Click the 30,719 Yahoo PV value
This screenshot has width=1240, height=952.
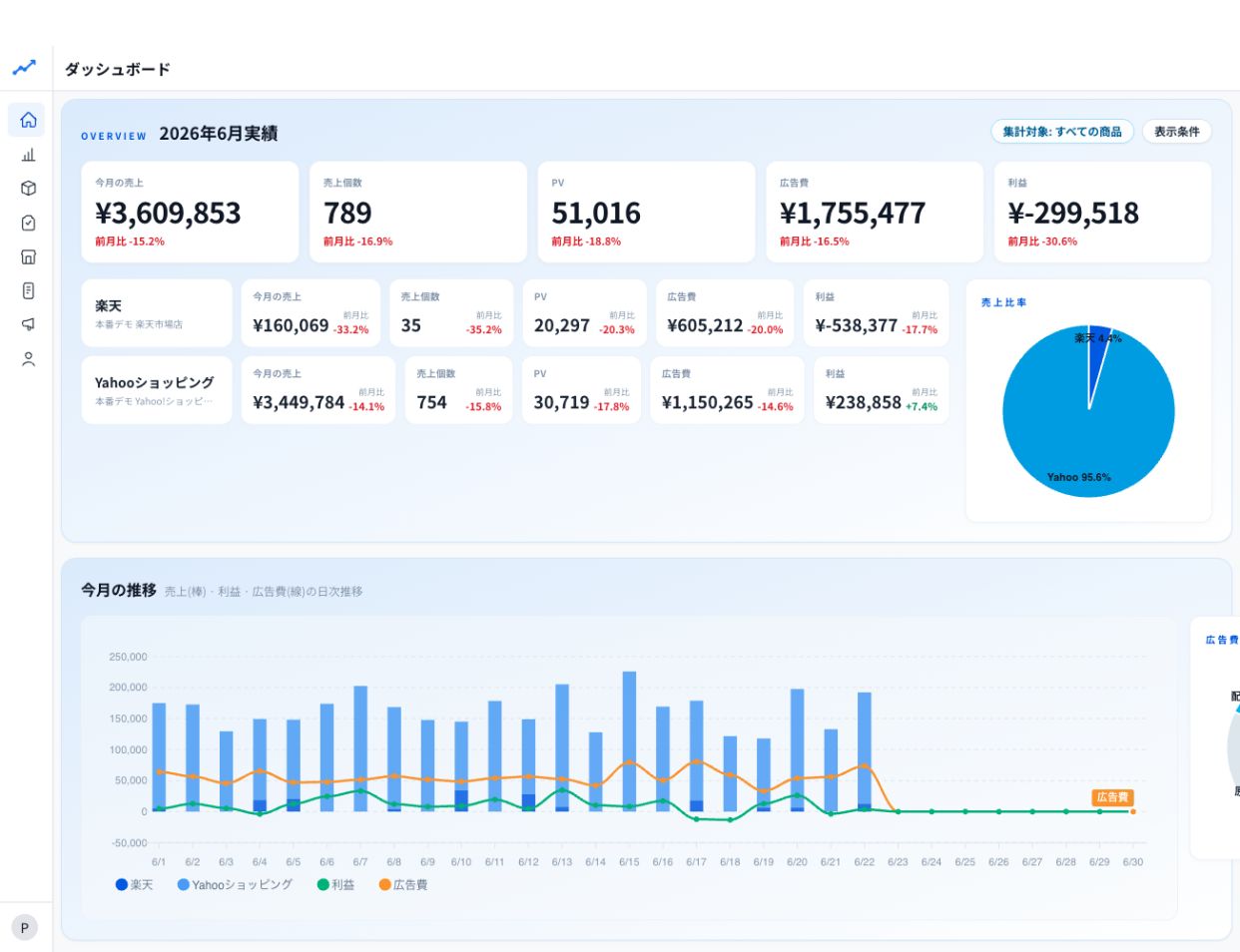coord(561,402)
